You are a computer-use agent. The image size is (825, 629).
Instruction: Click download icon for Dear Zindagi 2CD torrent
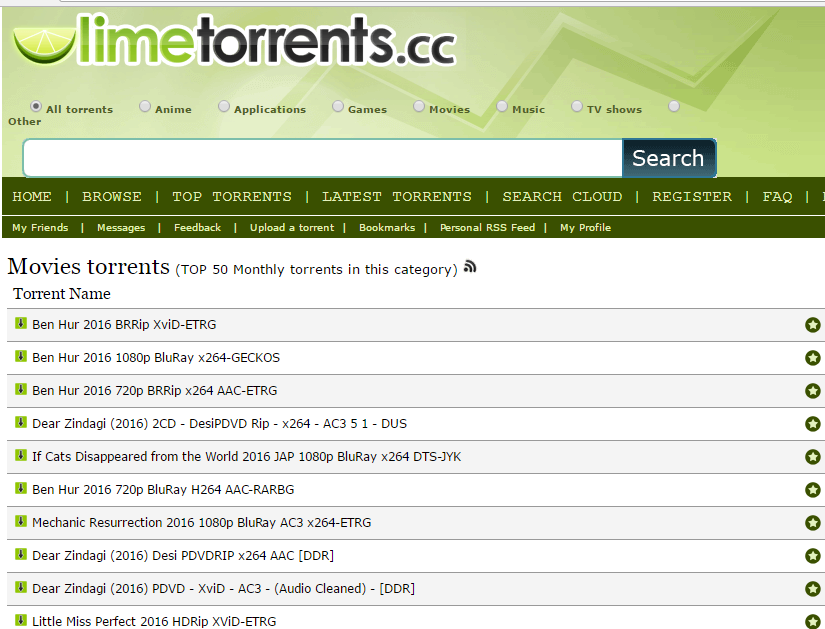20,422
